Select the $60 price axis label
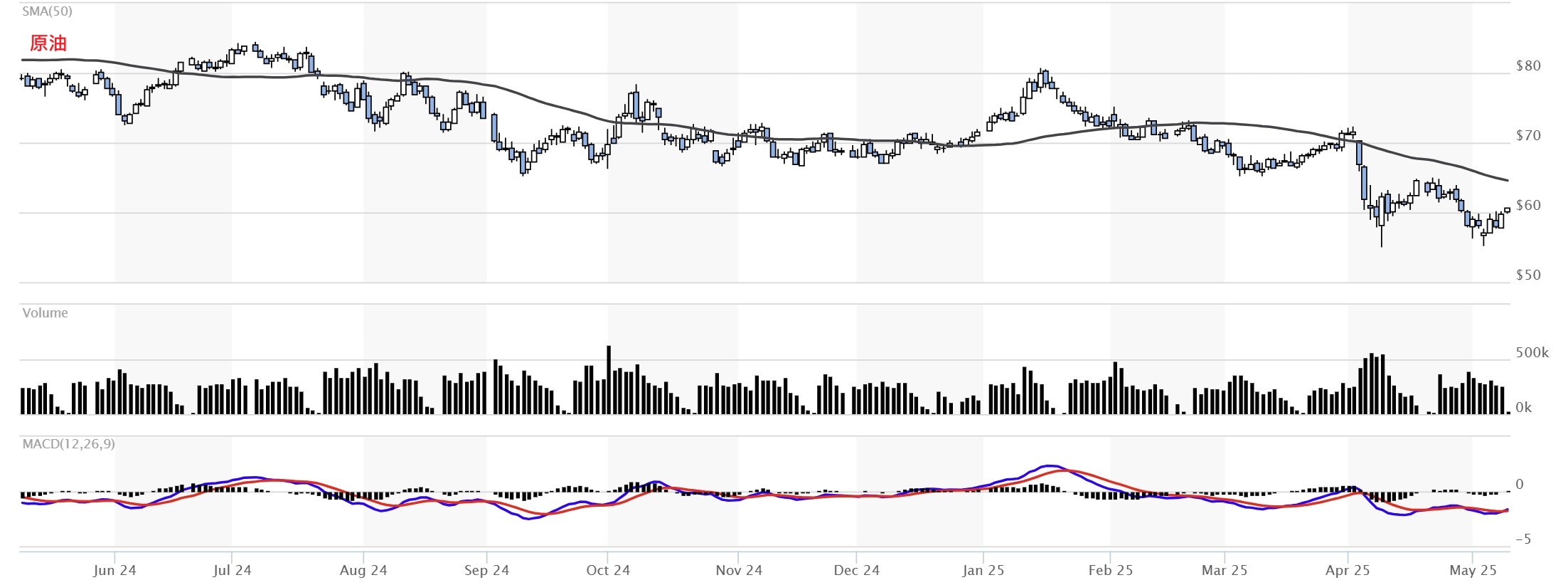The image size is (1568, 585). click(1528, 205)
